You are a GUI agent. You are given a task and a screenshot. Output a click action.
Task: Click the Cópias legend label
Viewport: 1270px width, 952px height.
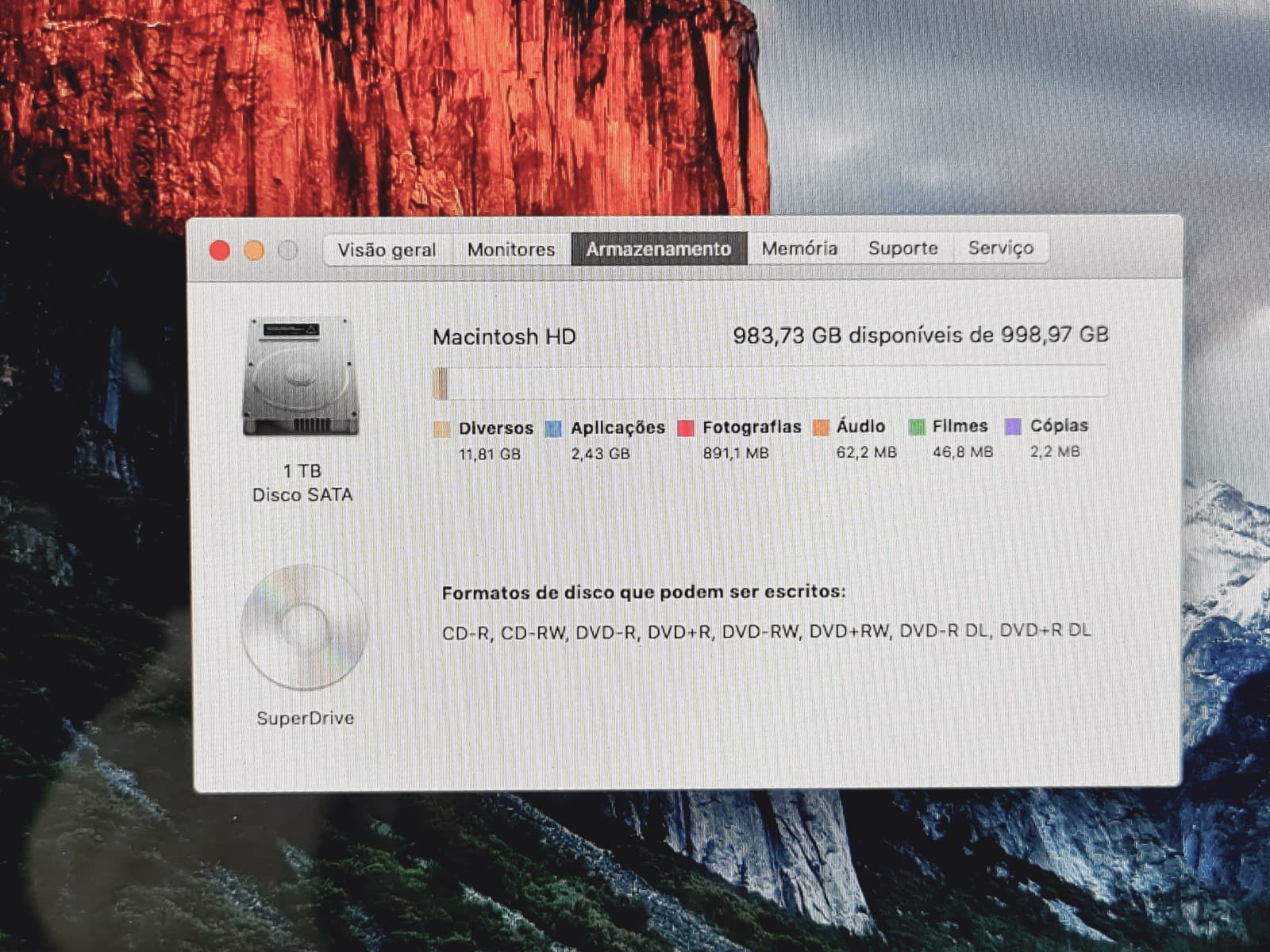tap(1059, 425)
